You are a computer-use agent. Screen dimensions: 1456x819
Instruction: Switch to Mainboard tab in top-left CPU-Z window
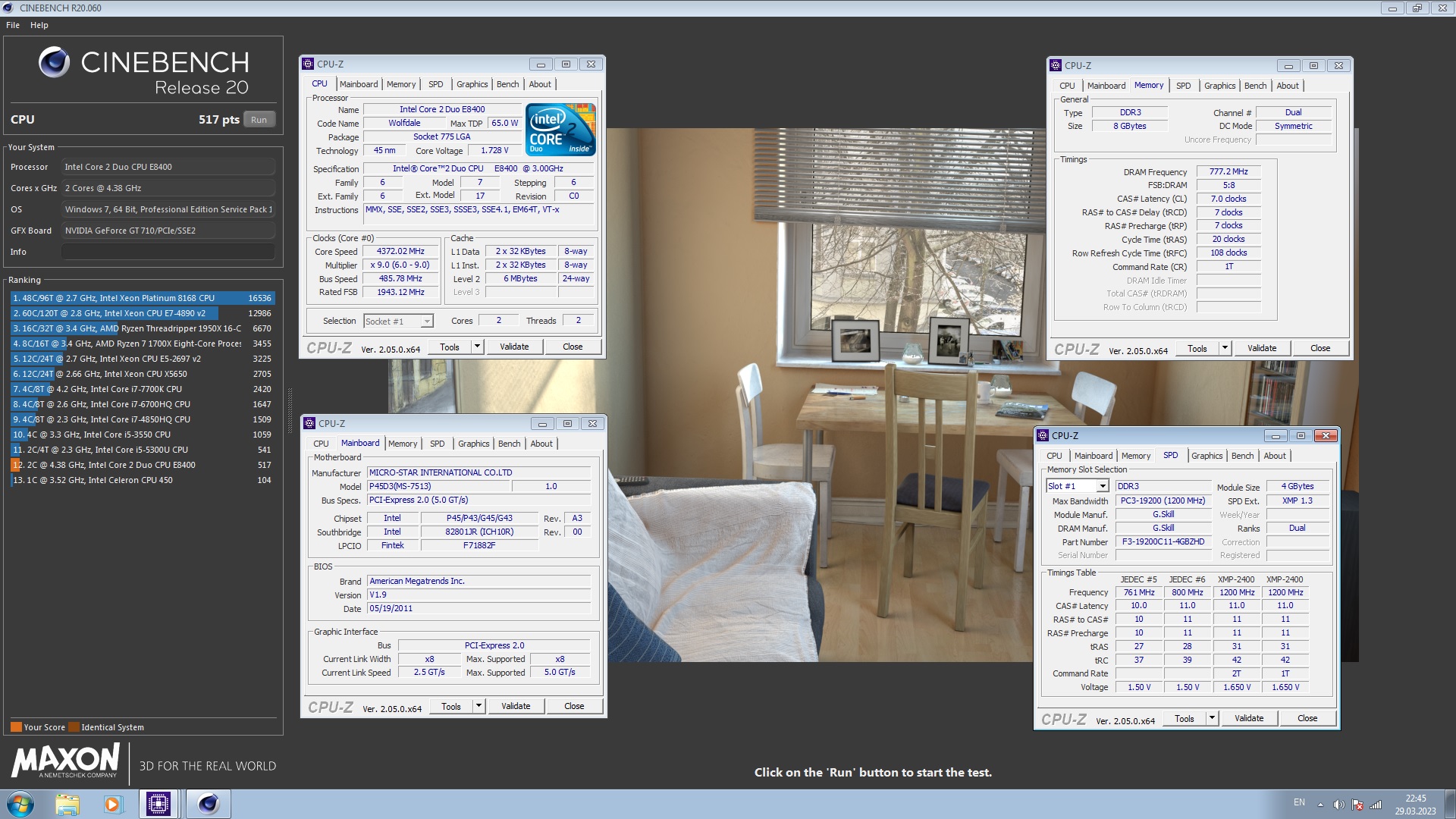click(359, 84)
